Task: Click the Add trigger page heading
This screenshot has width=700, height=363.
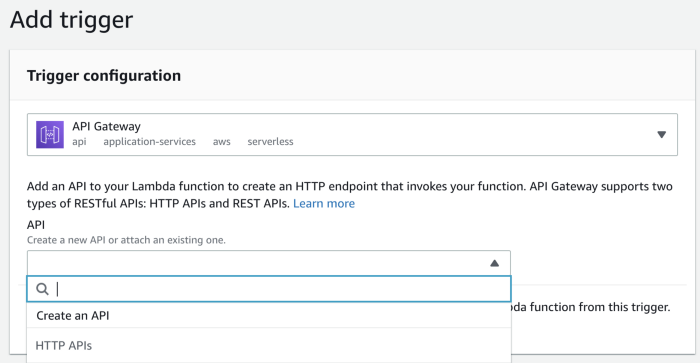Action: (x=71, y=20)
